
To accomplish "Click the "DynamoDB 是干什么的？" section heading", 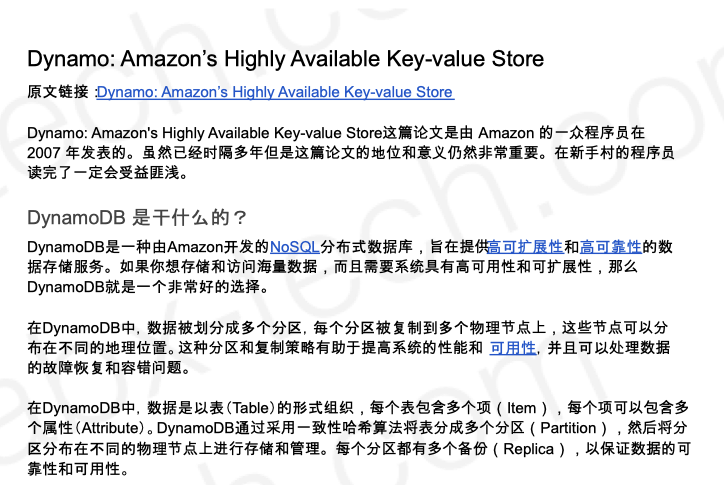I will point(137,218).
